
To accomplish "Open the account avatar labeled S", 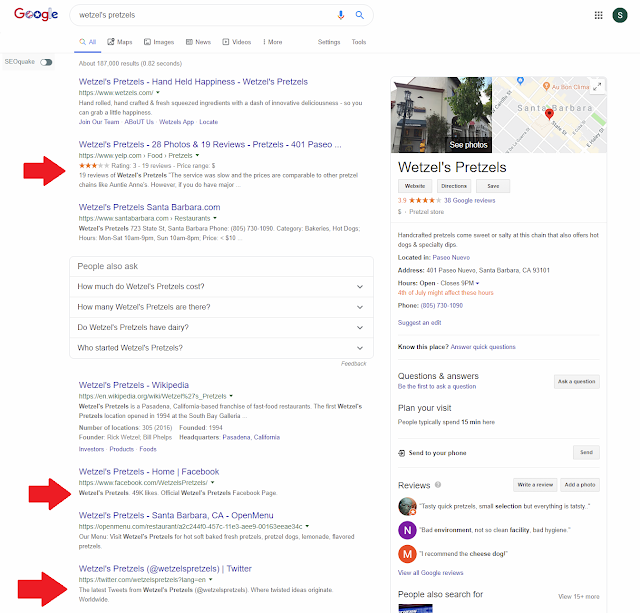I will pyautogui.click(x=620, y=15).
